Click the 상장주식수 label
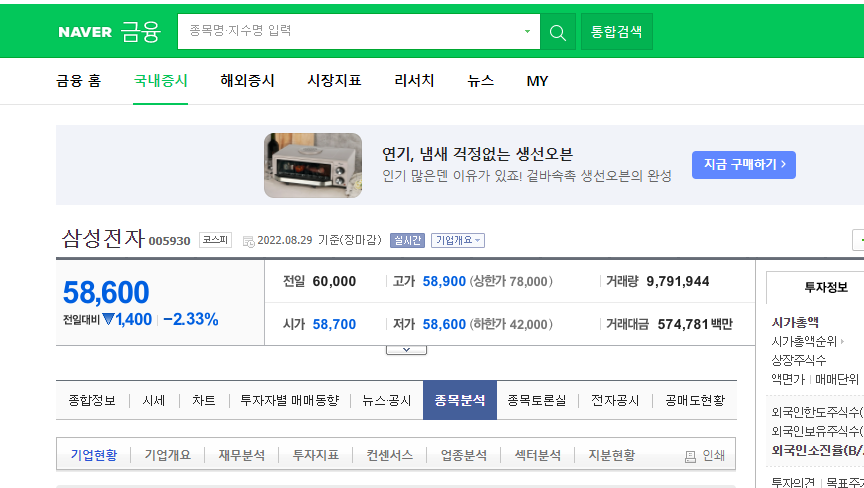 pos(799,360)
